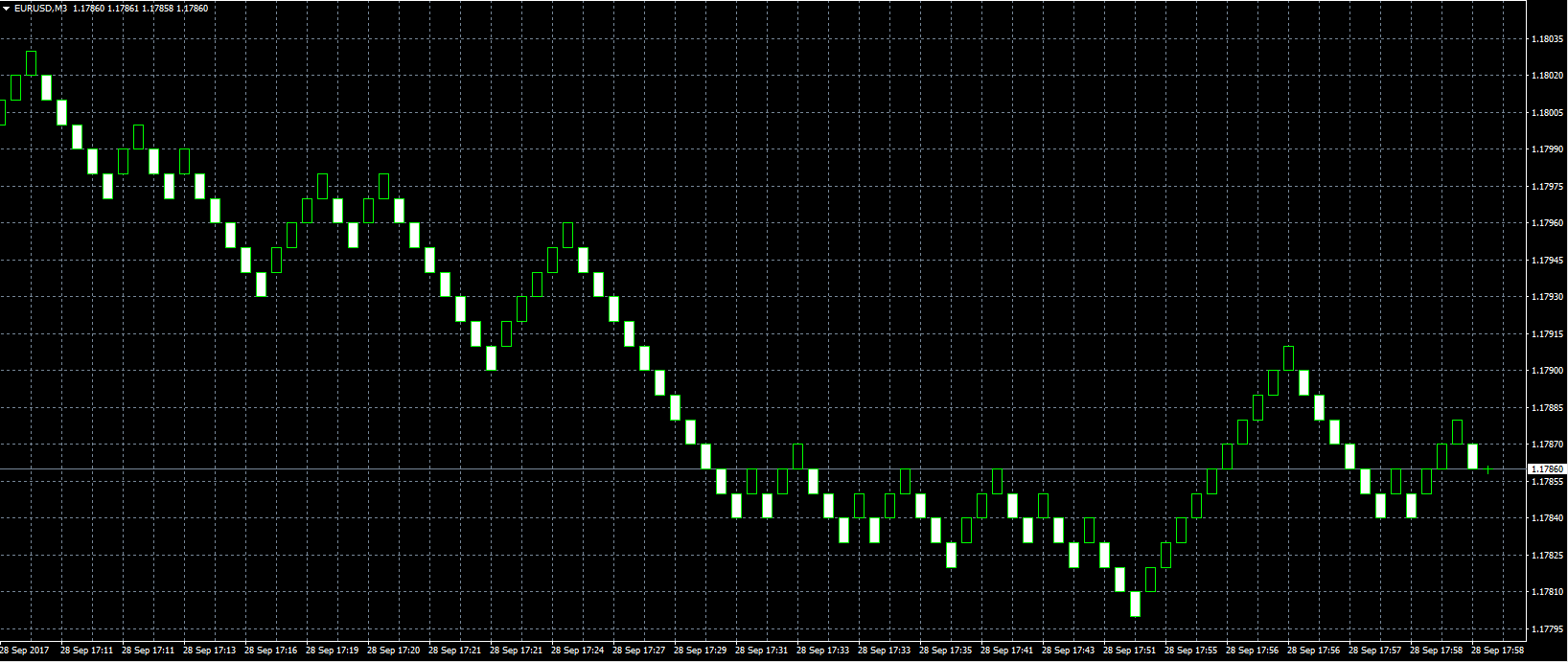Click the 28 Sep 17:57 time label

1375,651
